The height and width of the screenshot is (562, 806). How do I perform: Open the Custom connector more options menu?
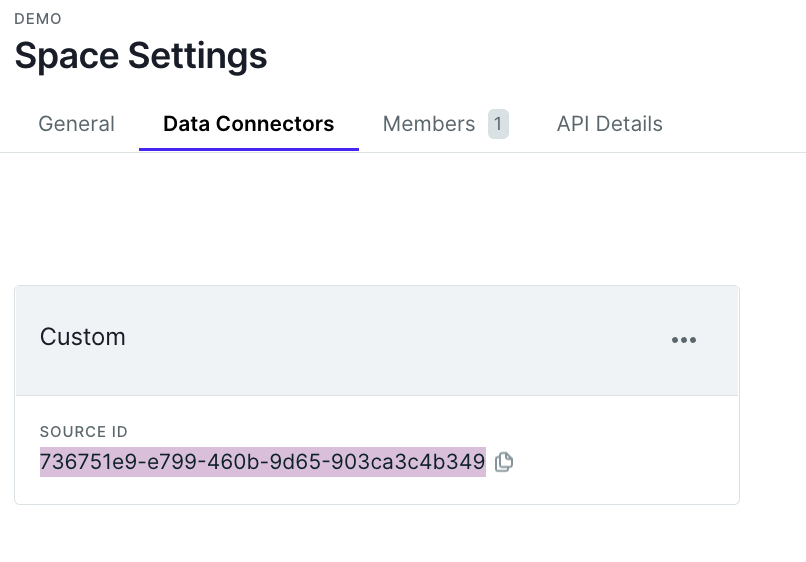pos(684,340)
